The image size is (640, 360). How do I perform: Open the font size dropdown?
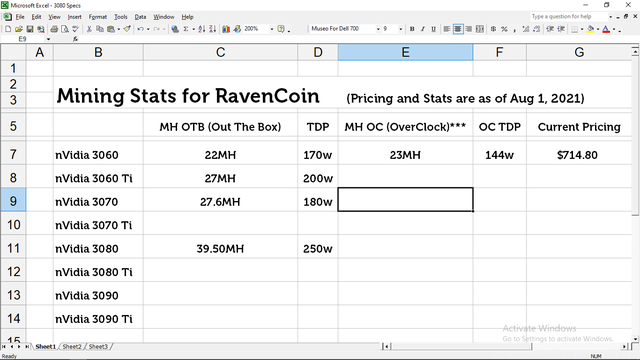coord(400,29)
